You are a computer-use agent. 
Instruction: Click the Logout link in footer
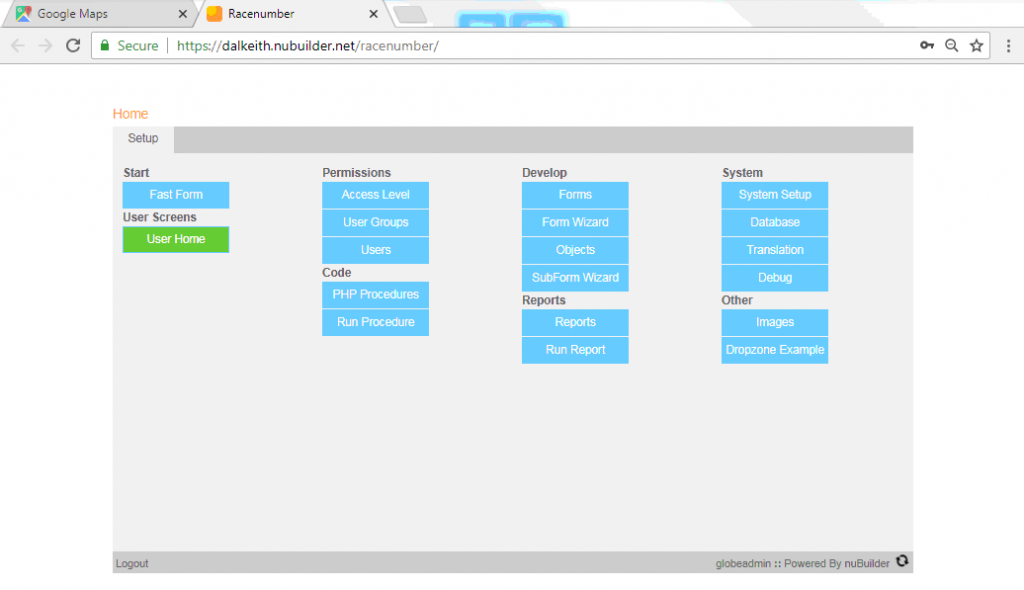[132, 563]
